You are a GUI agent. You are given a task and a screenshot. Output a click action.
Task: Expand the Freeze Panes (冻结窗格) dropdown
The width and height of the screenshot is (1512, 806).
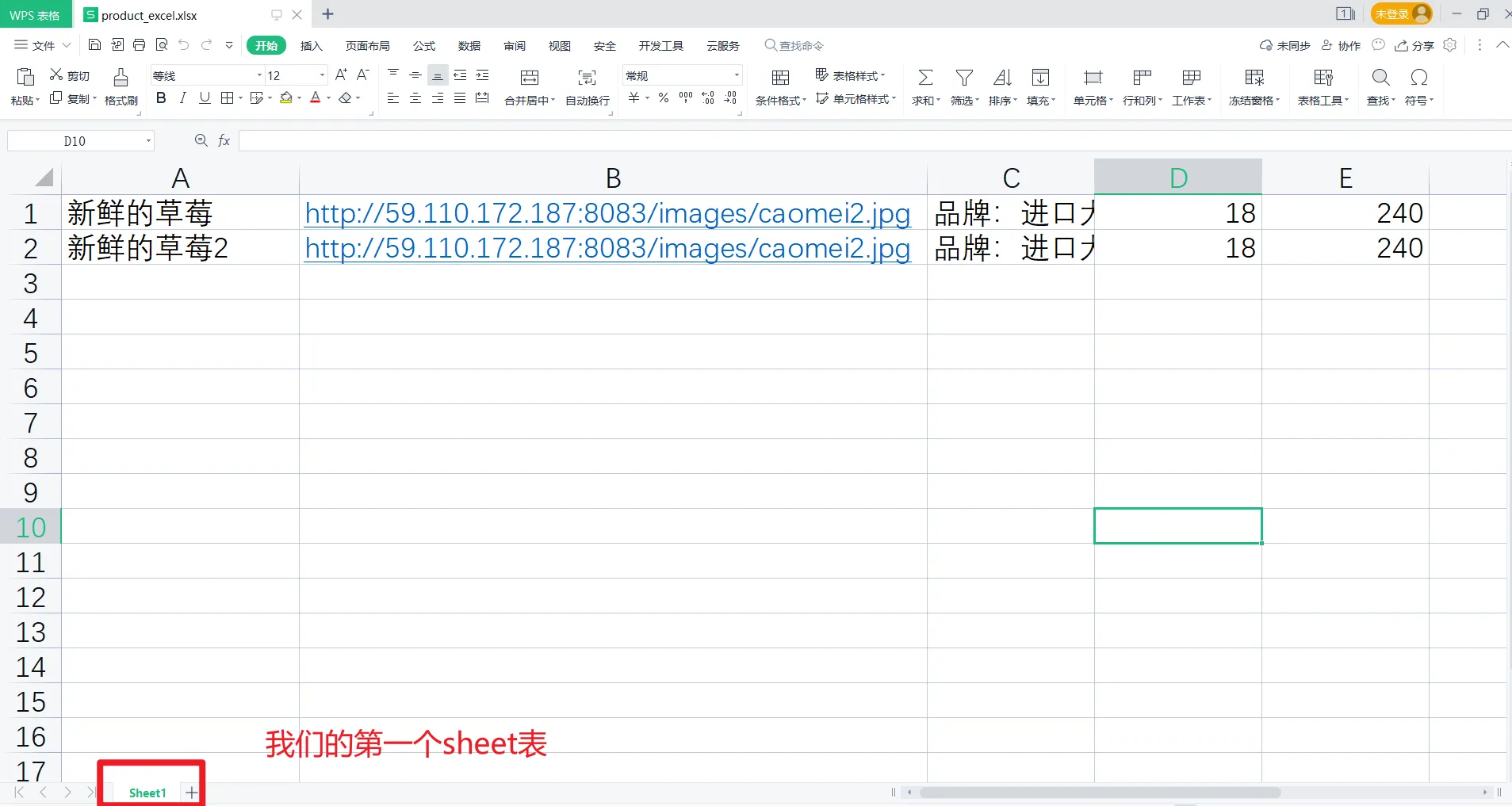1277,101
